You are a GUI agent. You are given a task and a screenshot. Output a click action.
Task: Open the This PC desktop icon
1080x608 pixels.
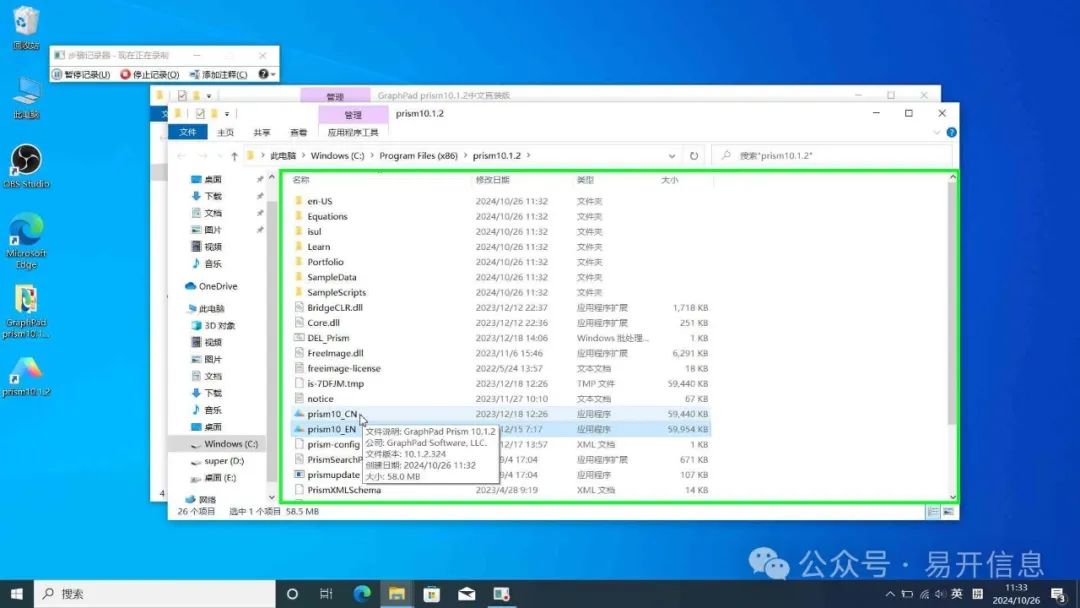pos(25,98)
